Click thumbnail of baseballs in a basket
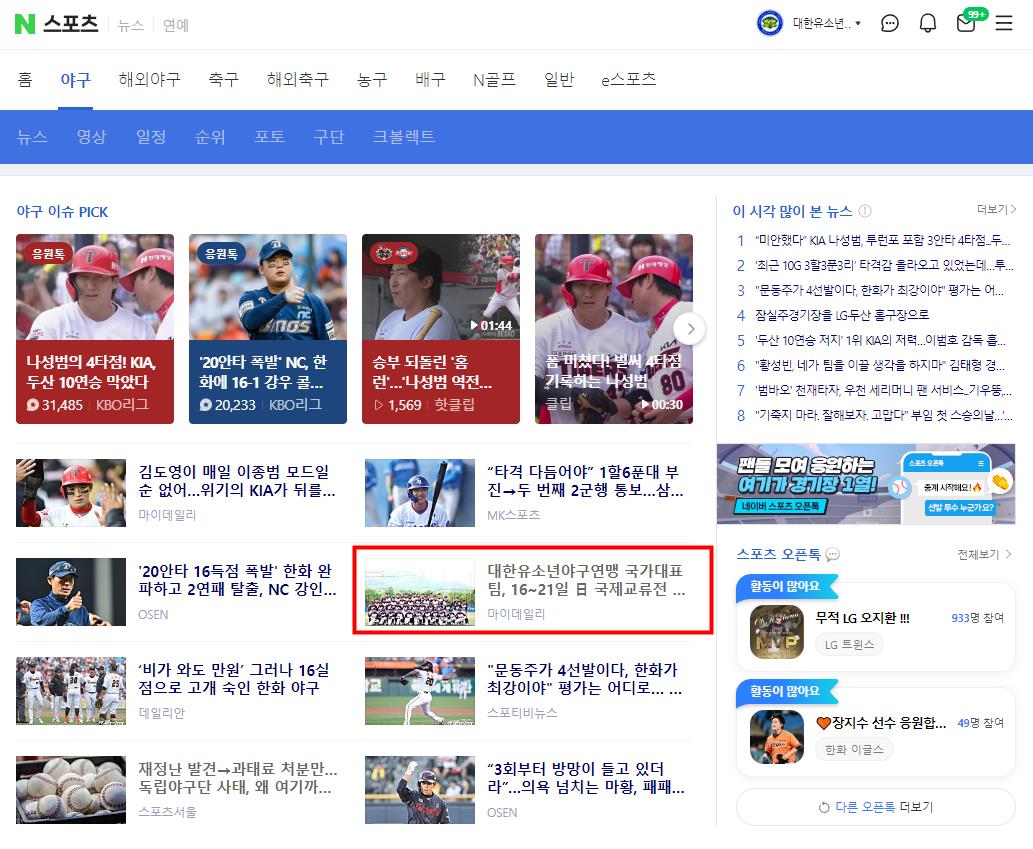The width and height of the screenshot is (1033, 849). pos(70,790)
